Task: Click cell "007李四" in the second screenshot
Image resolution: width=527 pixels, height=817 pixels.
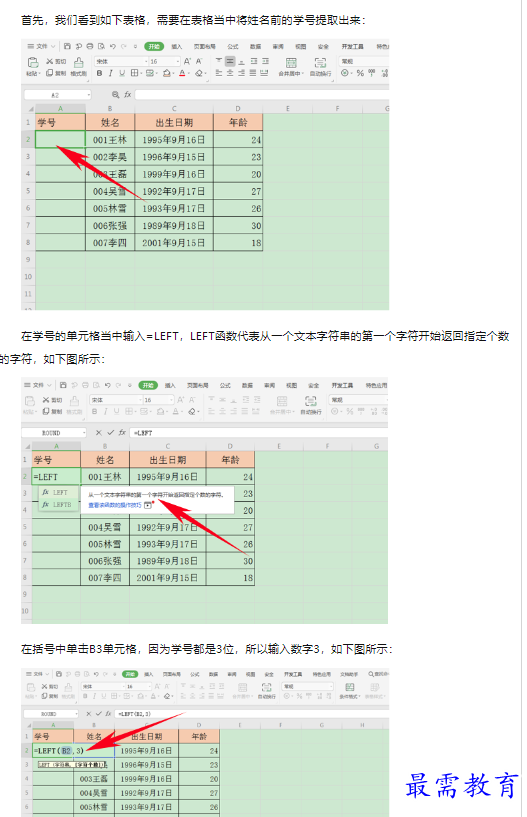Action: click(x=105, y=577)
